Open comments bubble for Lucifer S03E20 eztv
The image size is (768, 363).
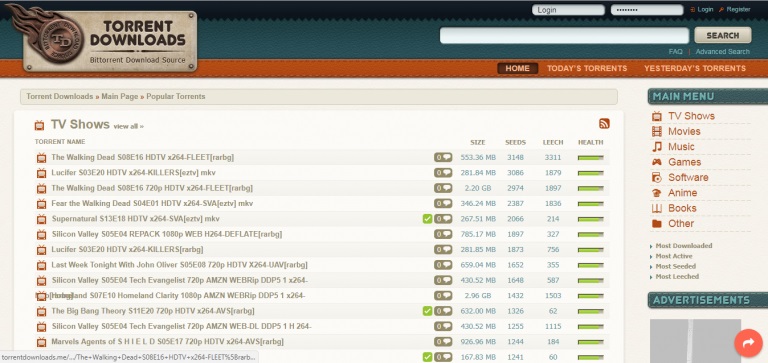pyautogui.click(x=443, y=173)
